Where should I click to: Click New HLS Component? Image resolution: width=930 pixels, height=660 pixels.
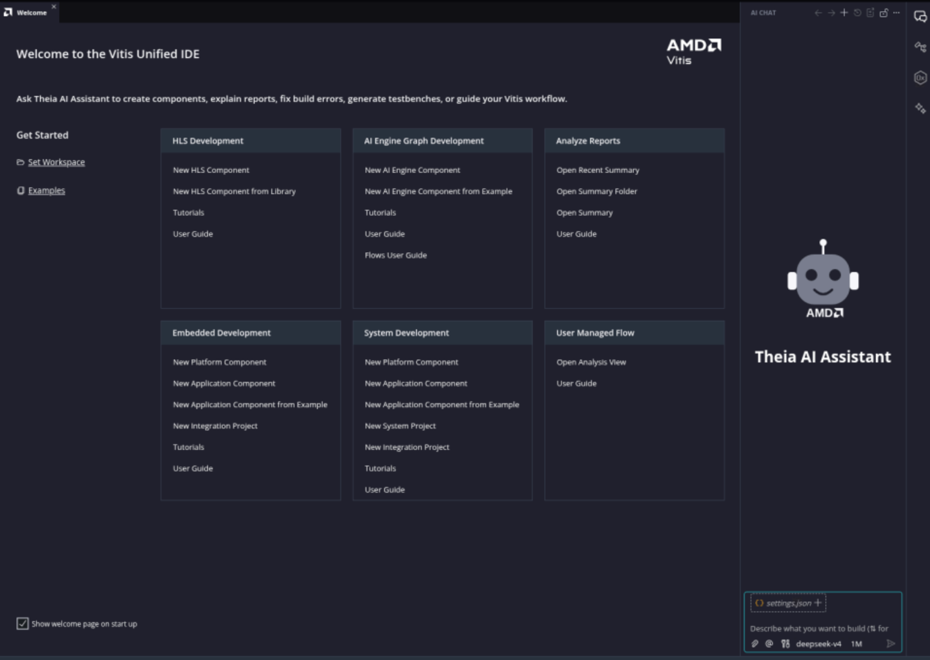[x=211, y=170]
